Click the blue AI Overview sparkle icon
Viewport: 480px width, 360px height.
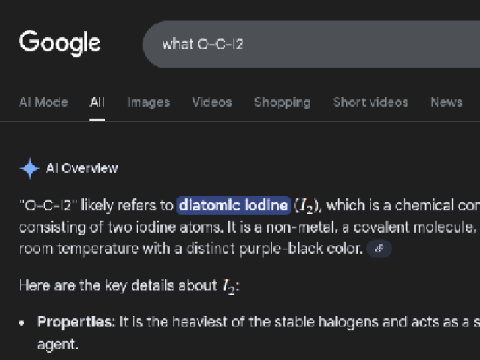click(30, 168)
